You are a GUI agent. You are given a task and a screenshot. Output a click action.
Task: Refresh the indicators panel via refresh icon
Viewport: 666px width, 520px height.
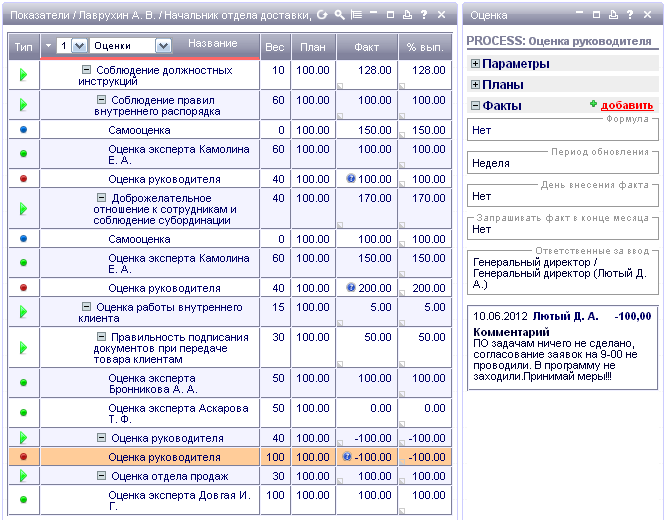coord(322,15)
